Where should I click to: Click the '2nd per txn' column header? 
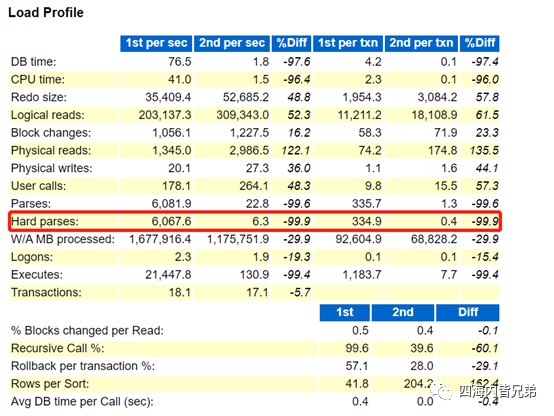pyautogui.click(x=421, y=43)
